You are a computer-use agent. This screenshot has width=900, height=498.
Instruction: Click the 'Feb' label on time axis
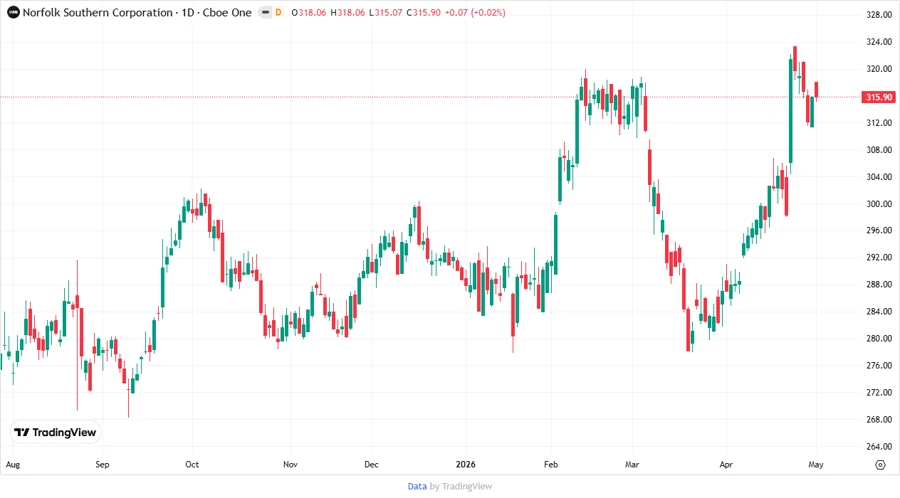coord(551,464)
